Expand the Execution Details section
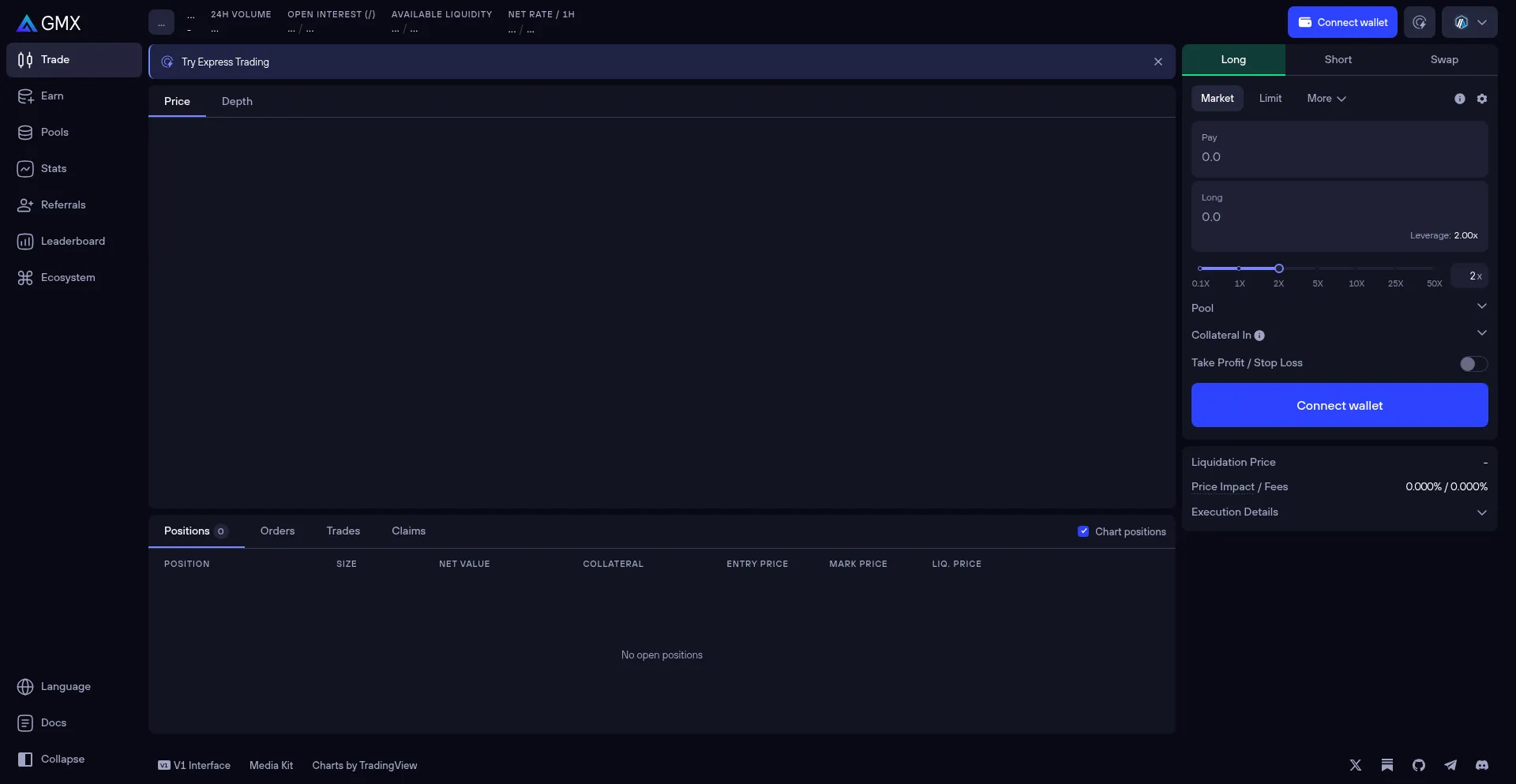 click(1481, 512)
